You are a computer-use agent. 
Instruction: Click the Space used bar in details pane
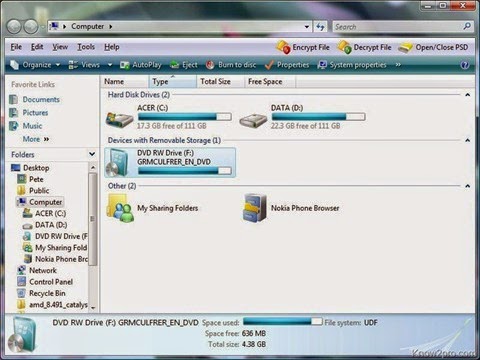pos(283,322)
